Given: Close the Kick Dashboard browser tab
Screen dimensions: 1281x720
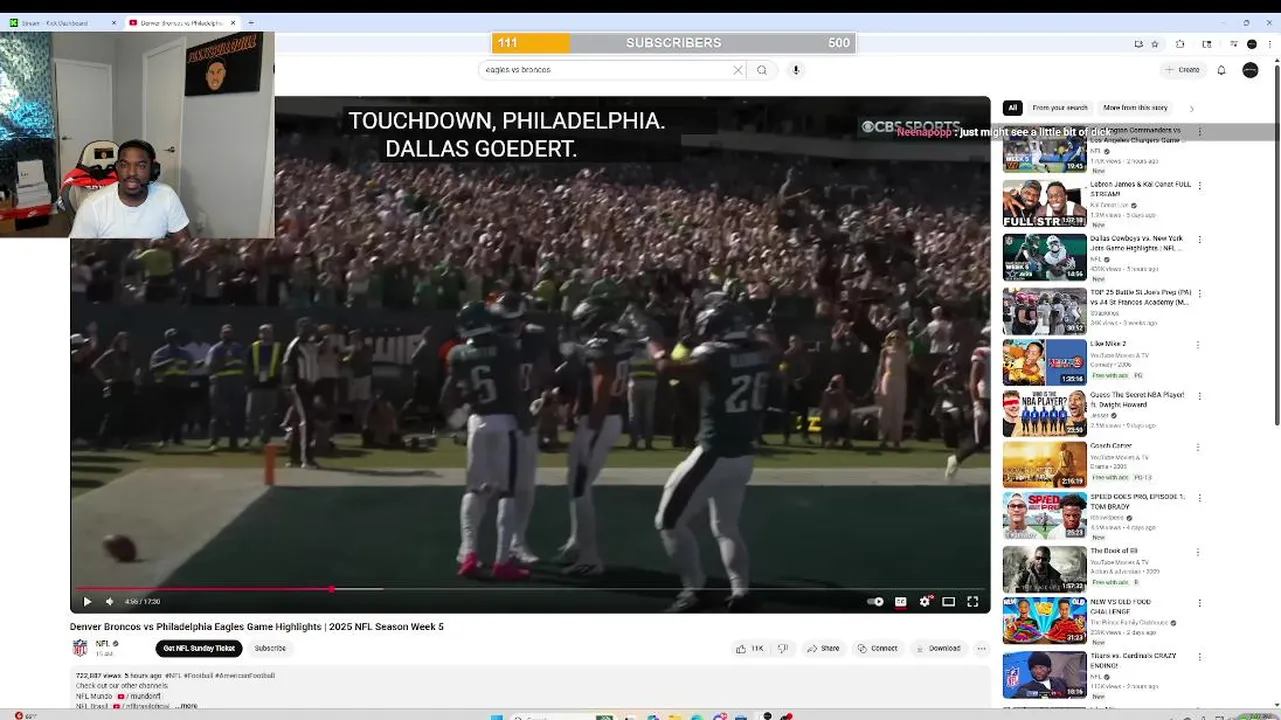Looking at the screenshot, I should point(114,22).
